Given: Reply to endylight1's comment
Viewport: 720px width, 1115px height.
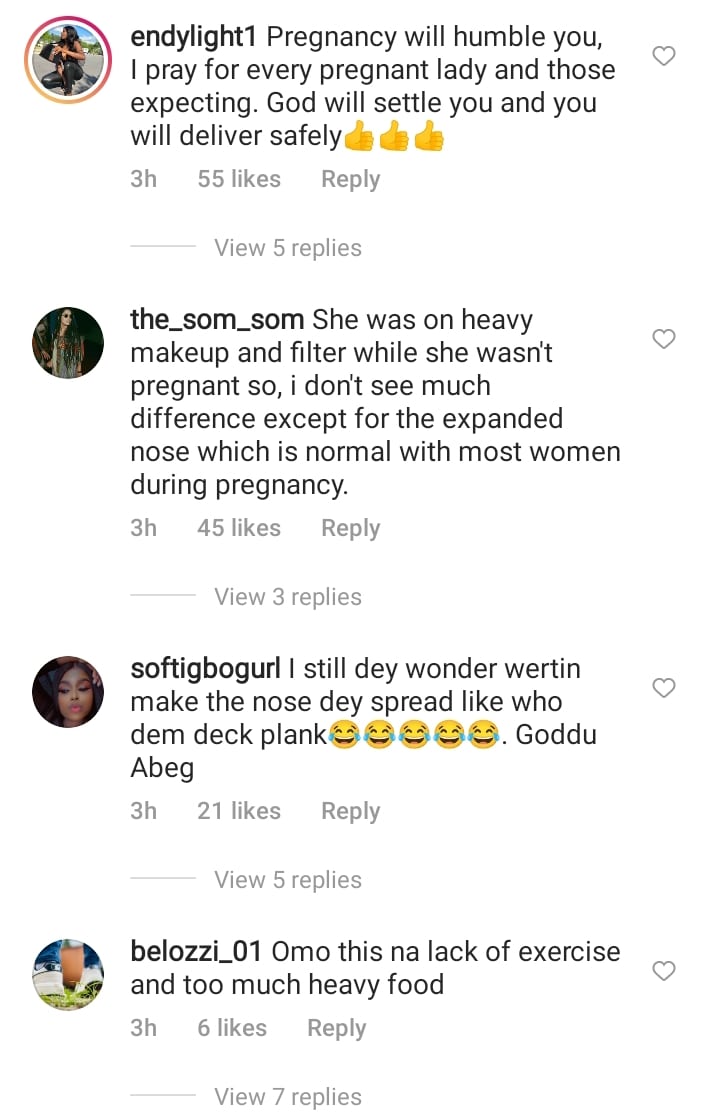Looking at the screenshot, I should 350,180.
